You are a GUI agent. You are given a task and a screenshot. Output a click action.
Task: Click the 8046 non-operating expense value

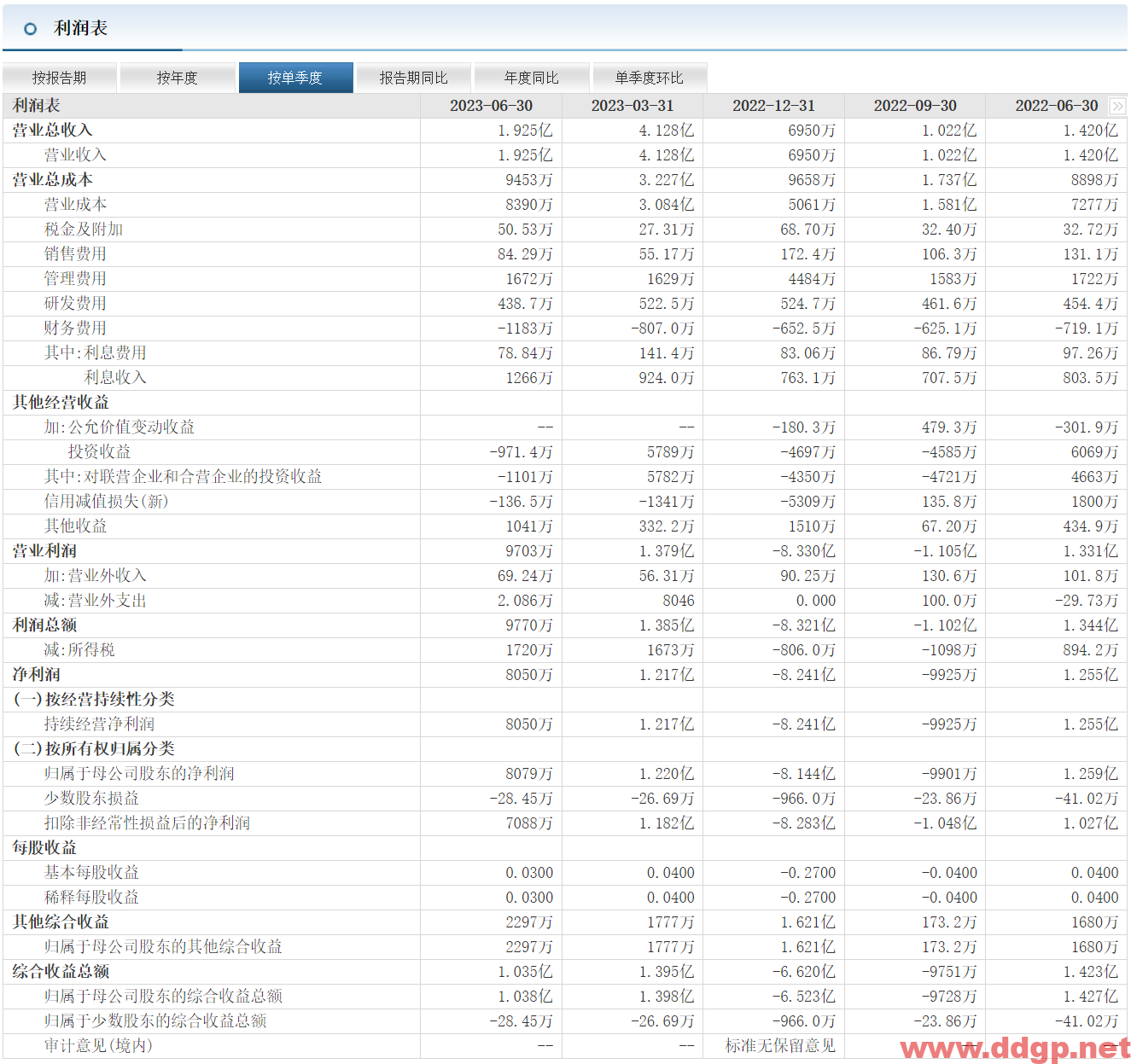679,602
